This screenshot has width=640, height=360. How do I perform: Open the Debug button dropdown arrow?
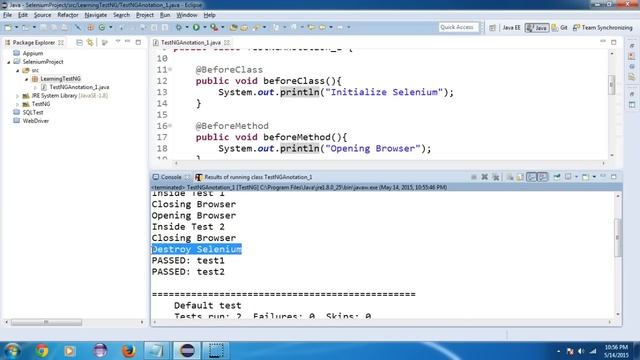point(187,27)
